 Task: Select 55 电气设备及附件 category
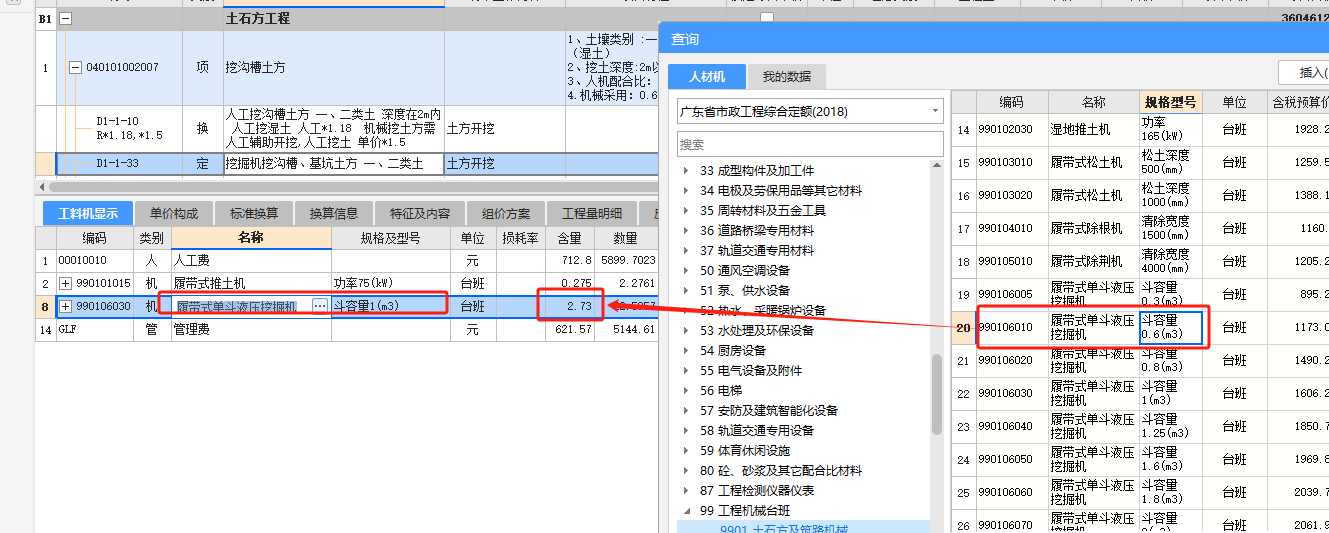click(751, 370)
